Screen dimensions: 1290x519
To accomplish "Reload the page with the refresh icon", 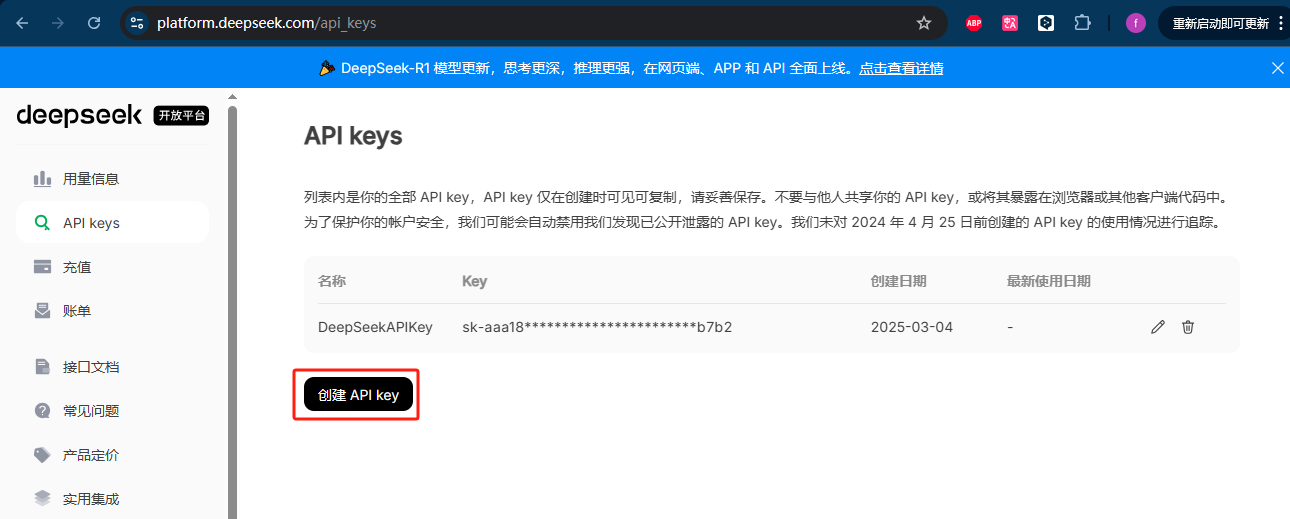I will pyautogui.click(x=94, y=23).
